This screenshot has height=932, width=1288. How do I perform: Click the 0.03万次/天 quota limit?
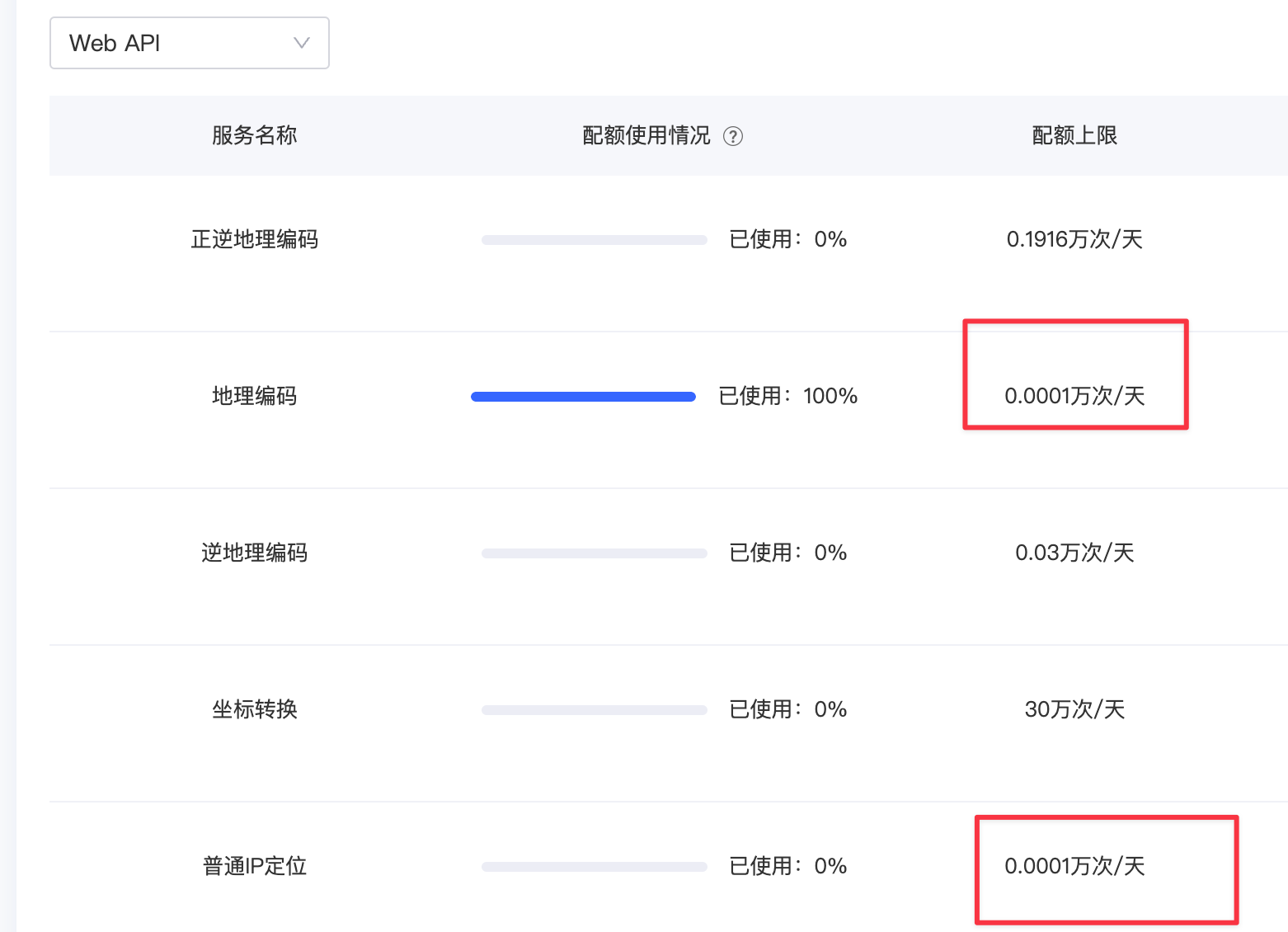(1074, 553)
